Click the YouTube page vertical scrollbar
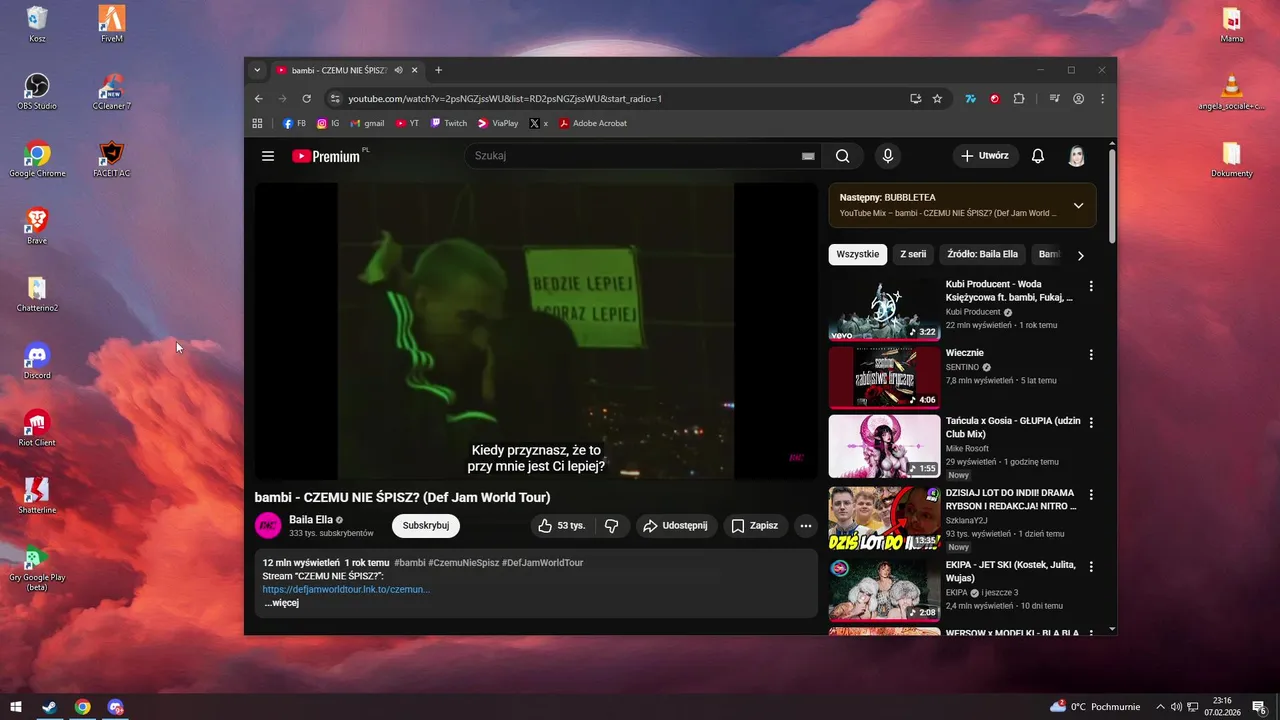This screenshot has height=720, width=1280. [1112, 195]
